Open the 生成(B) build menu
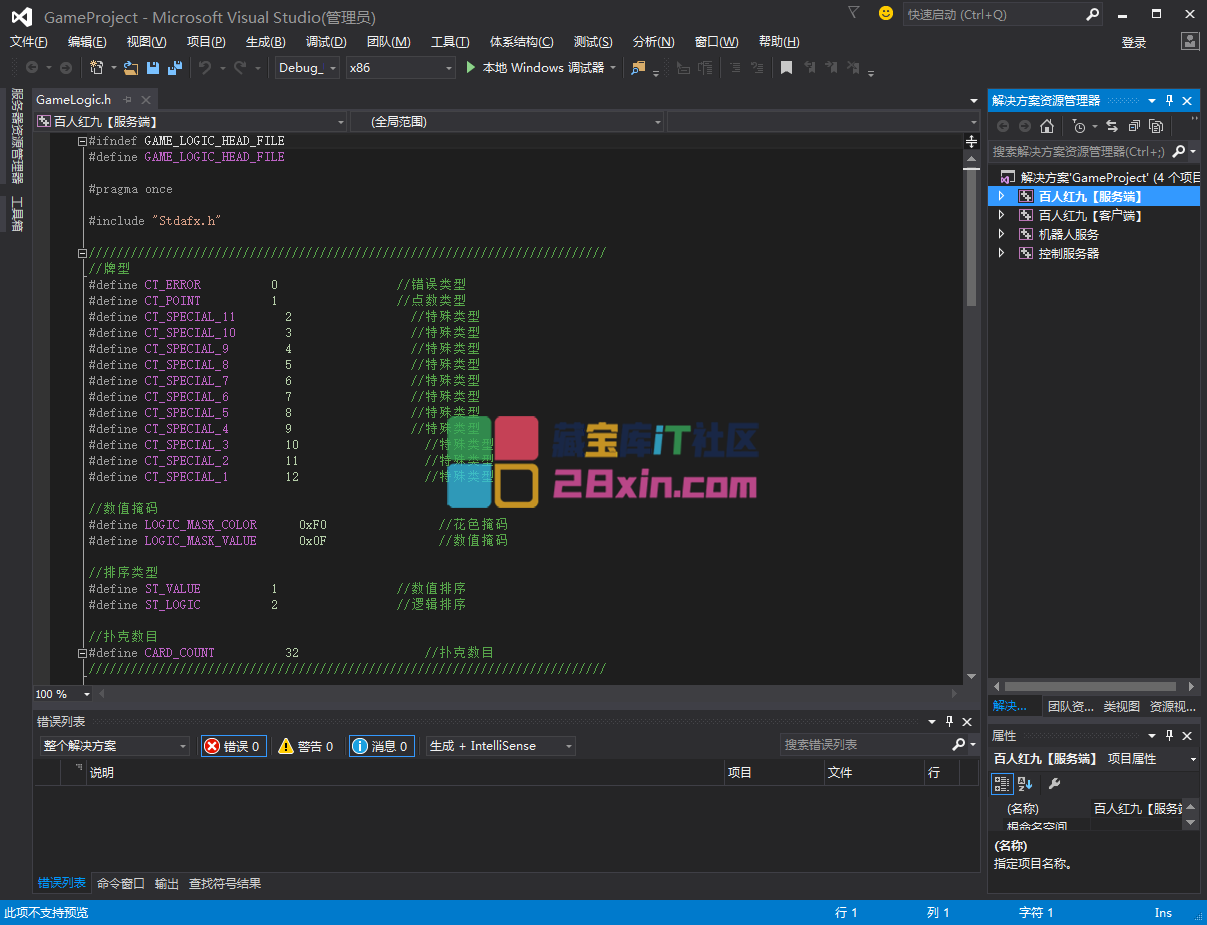The image size is (1207, 925). coord(265,42)
